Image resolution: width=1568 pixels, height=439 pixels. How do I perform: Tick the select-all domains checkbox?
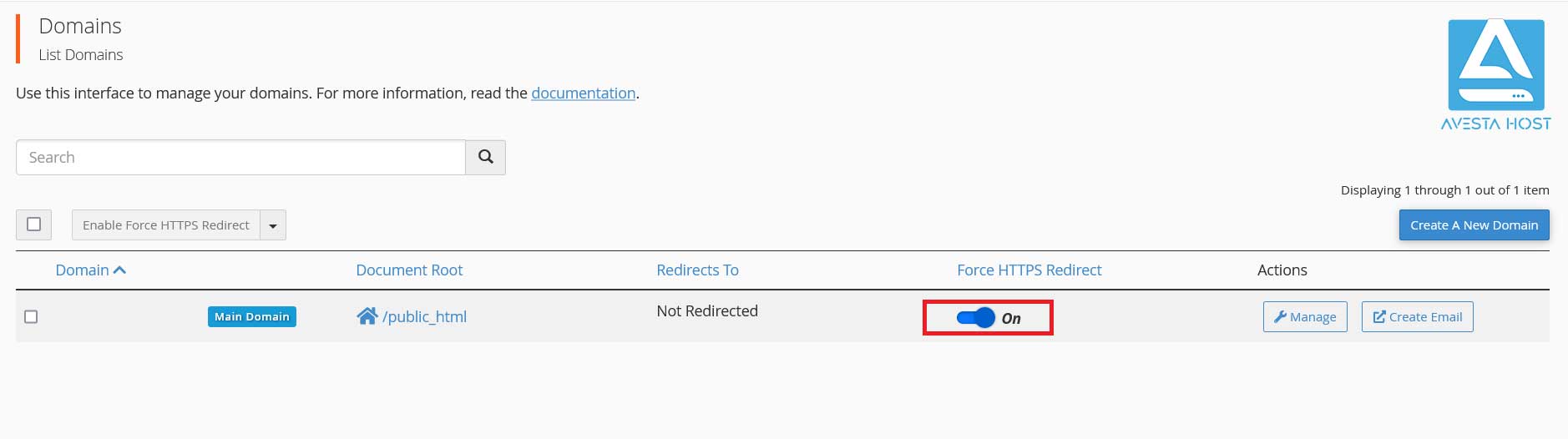34,225
